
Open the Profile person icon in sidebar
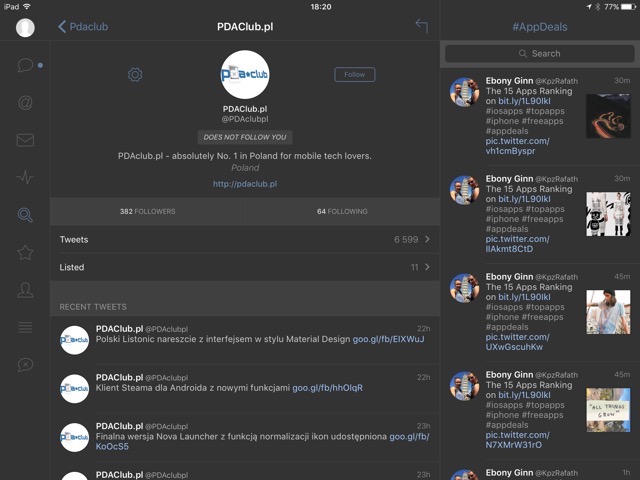tap(25, 290)
